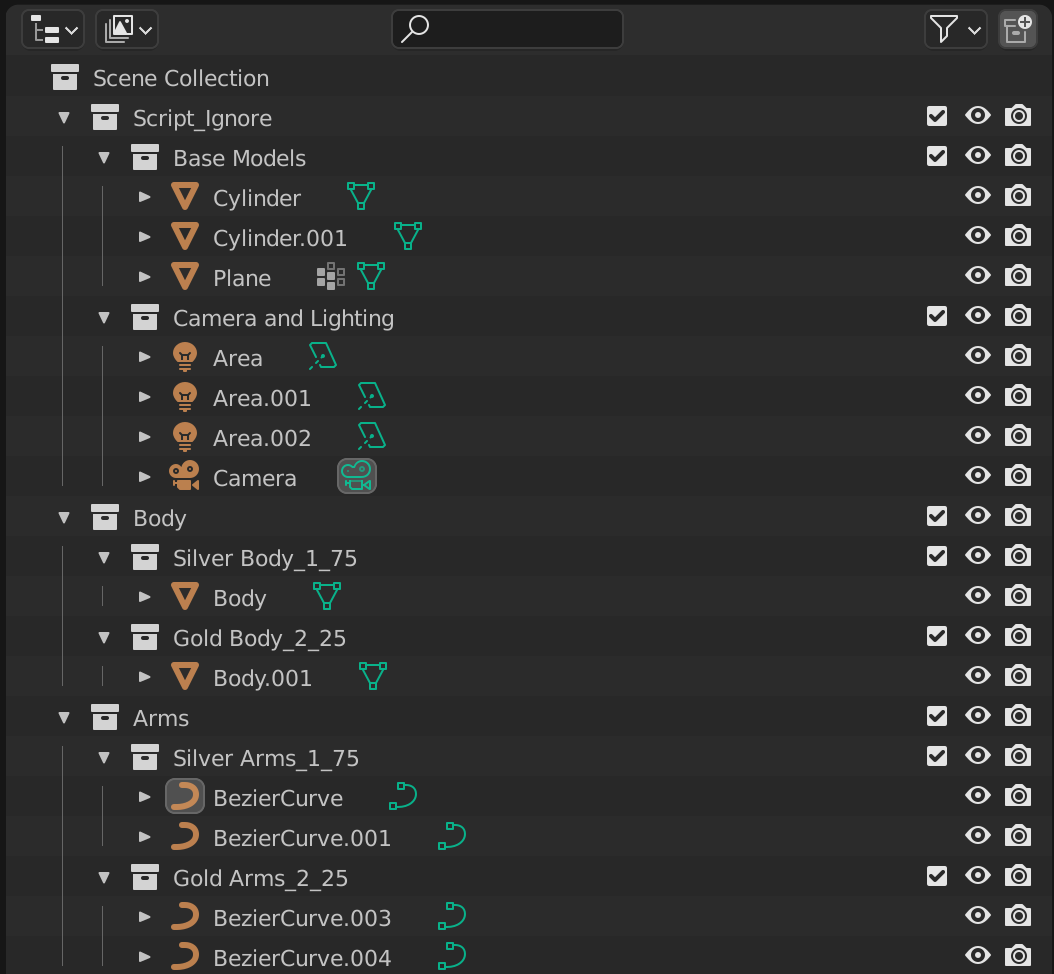Expand the BezierCurve.001 object
Screen dimensions: 1054x974
tap(145, 837)
